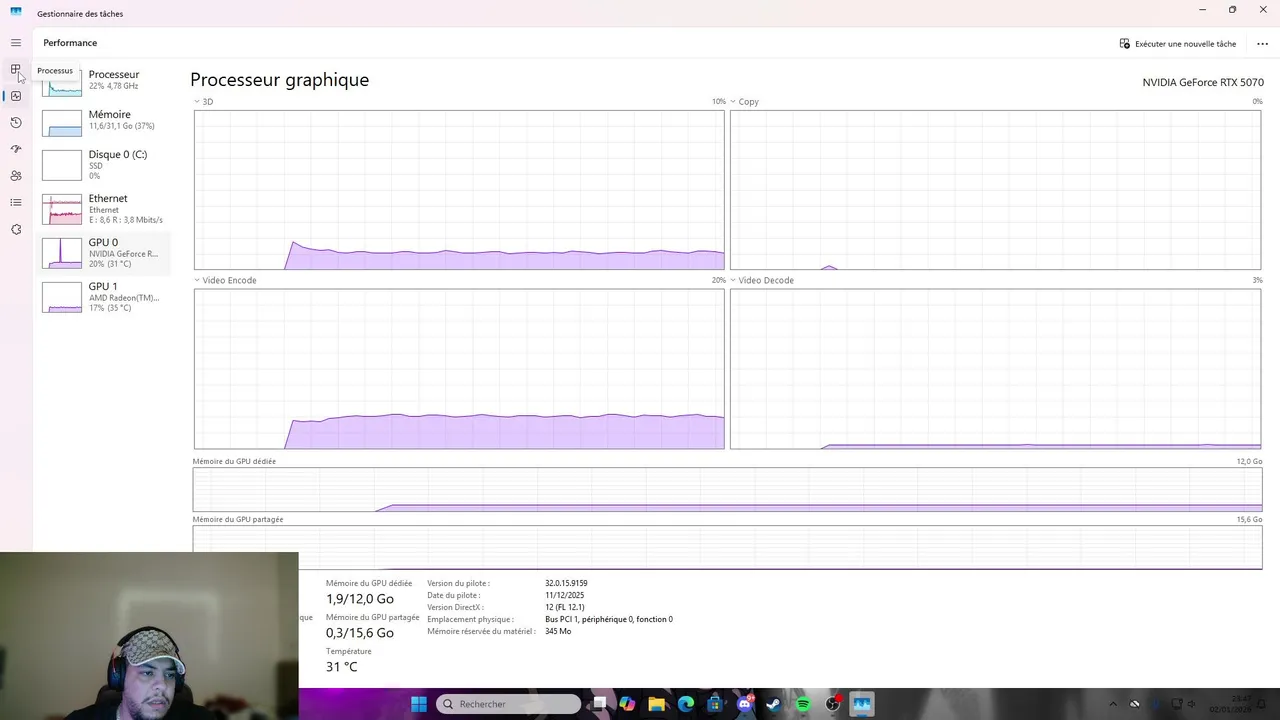The width and height of the screenshot is (1280, 720).
Task: Select the Processeur performance entry
Action: click(105, 79)
